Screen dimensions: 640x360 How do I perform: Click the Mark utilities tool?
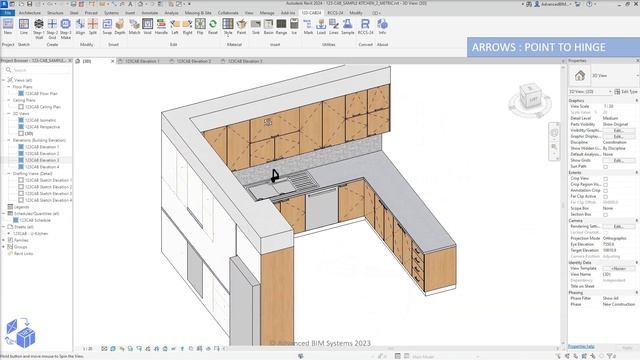pyautogui.click(x=308, y=27)
